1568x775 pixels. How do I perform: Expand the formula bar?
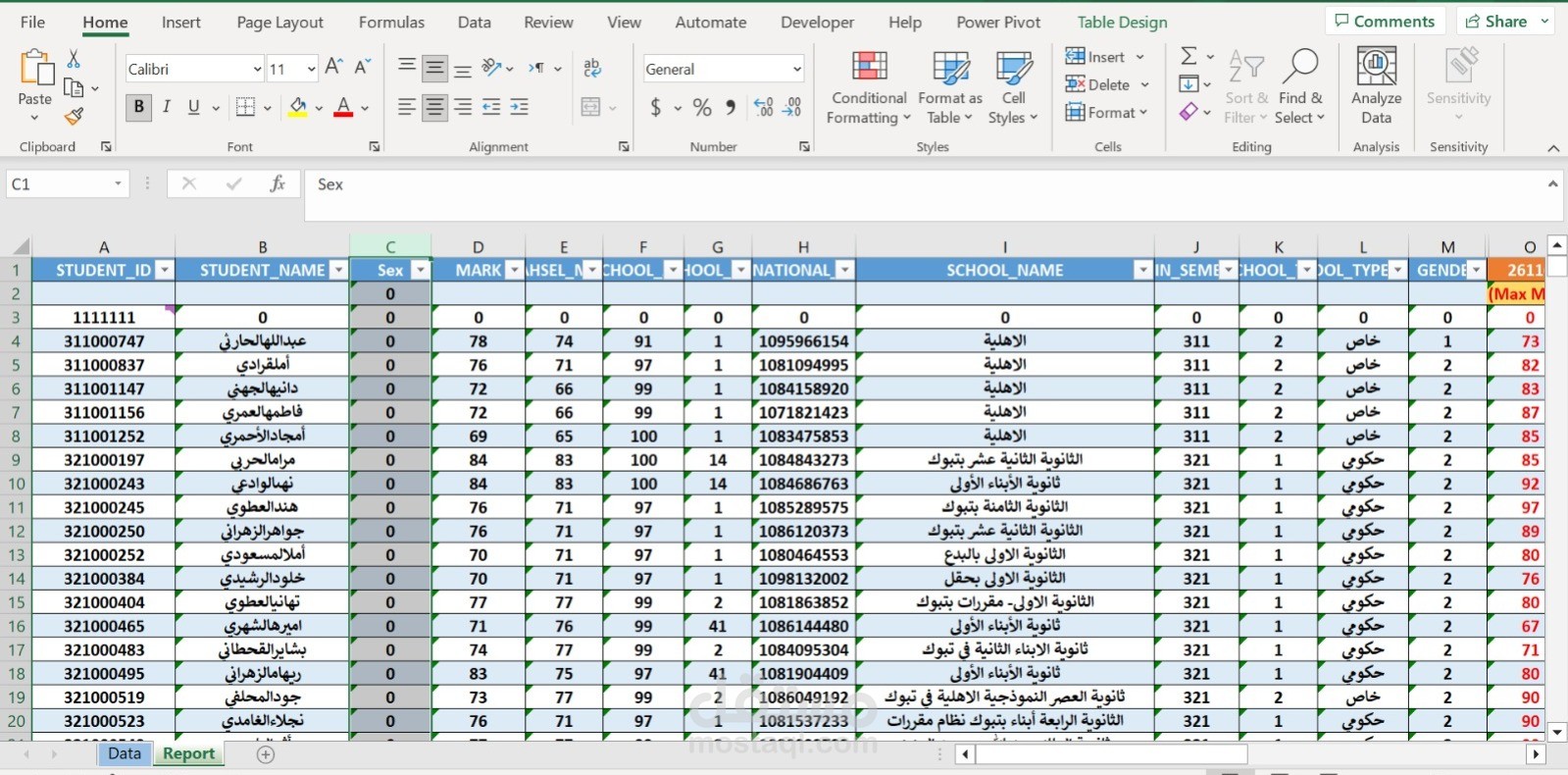(x=1552, y=183)
